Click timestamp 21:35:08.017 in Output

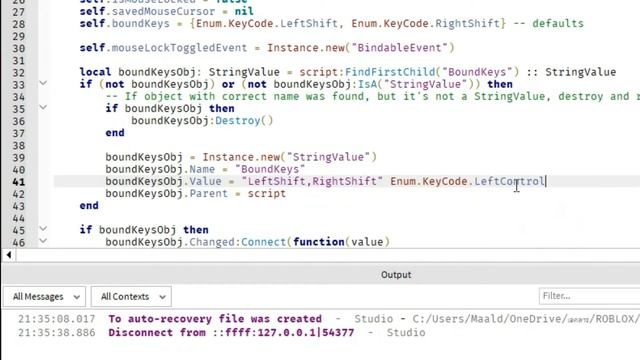[x=56, y=319]
